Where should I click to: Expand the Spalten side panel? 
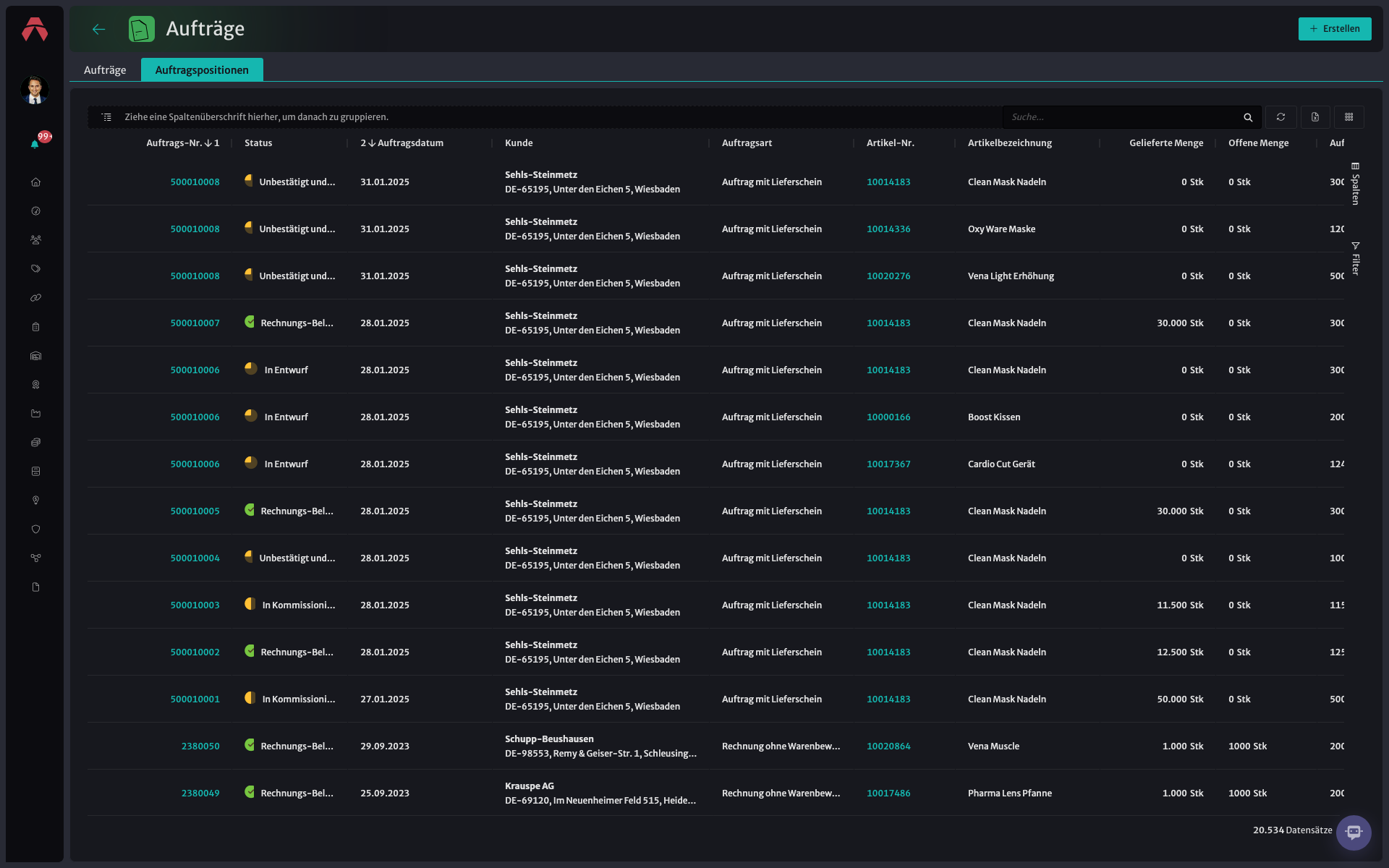[x=1356, y=184]
